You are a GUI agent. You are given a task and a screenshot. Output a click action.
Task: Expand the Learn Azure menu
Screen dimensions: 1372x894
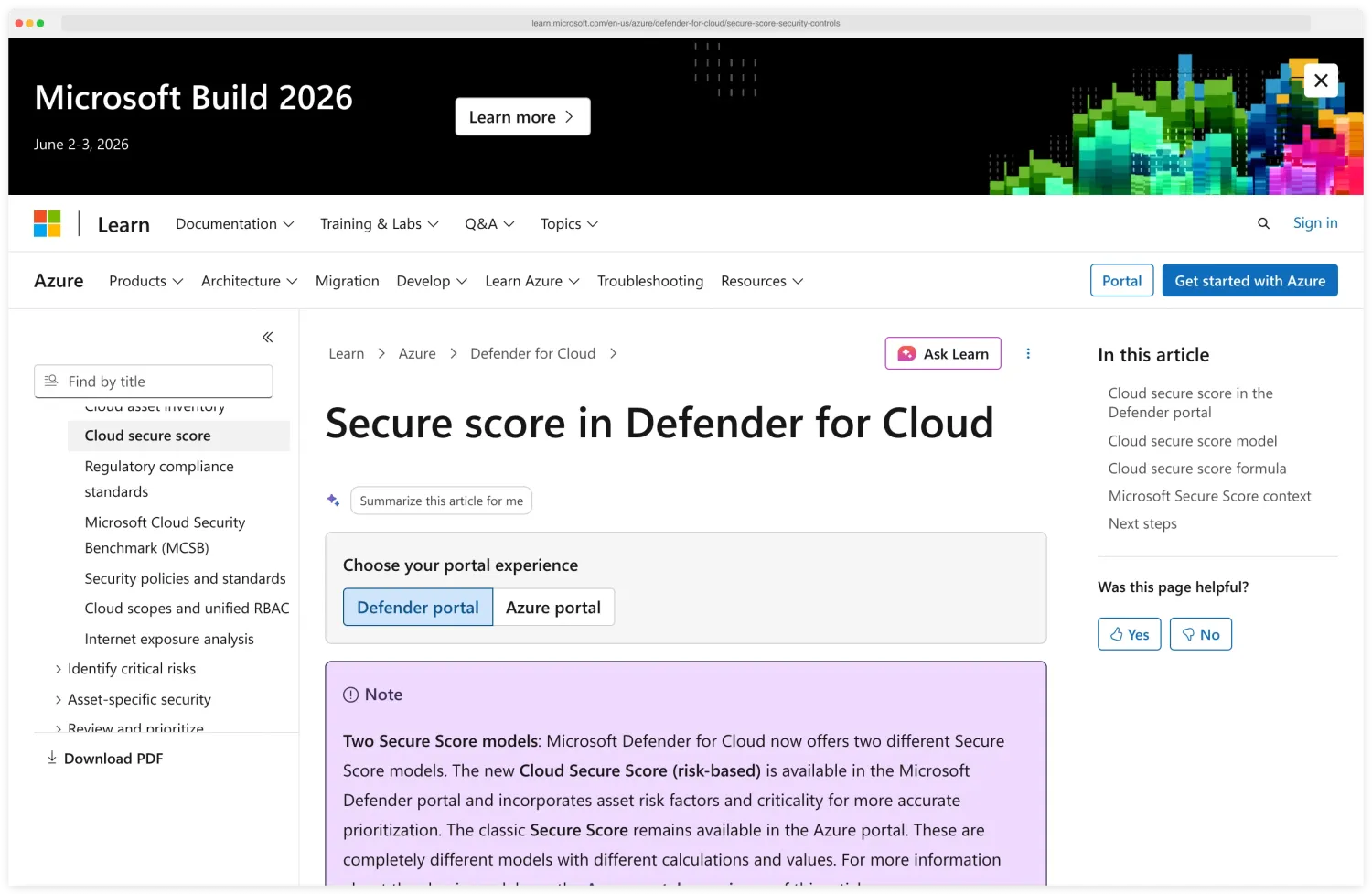click(532, 281)
